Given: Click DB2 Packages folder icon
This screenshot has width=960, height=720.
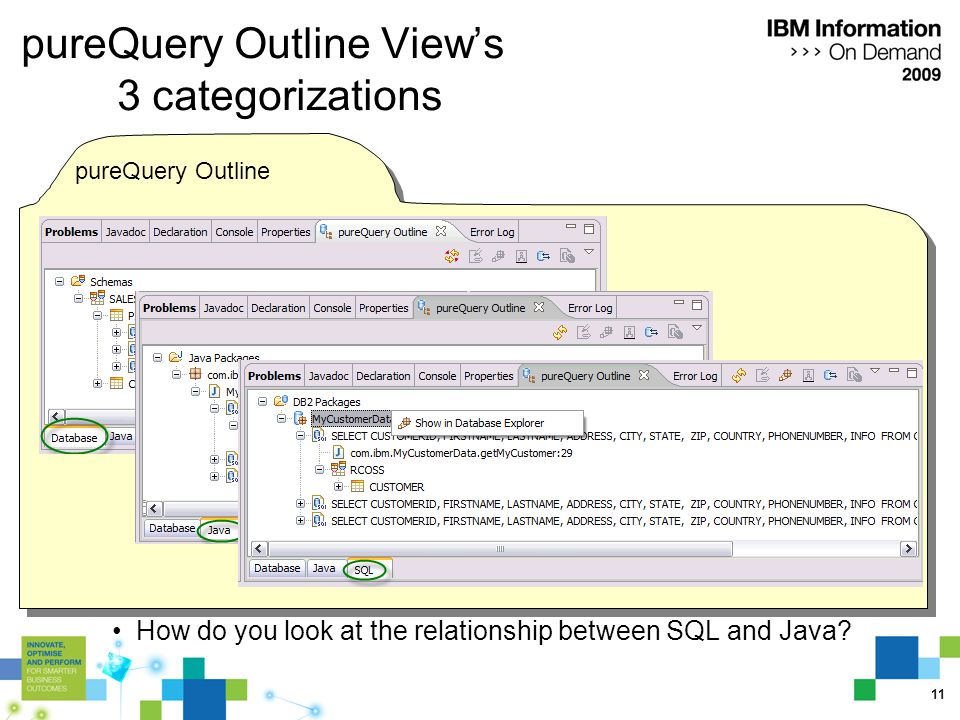Looking at the screenshot, I should [280, 401].
